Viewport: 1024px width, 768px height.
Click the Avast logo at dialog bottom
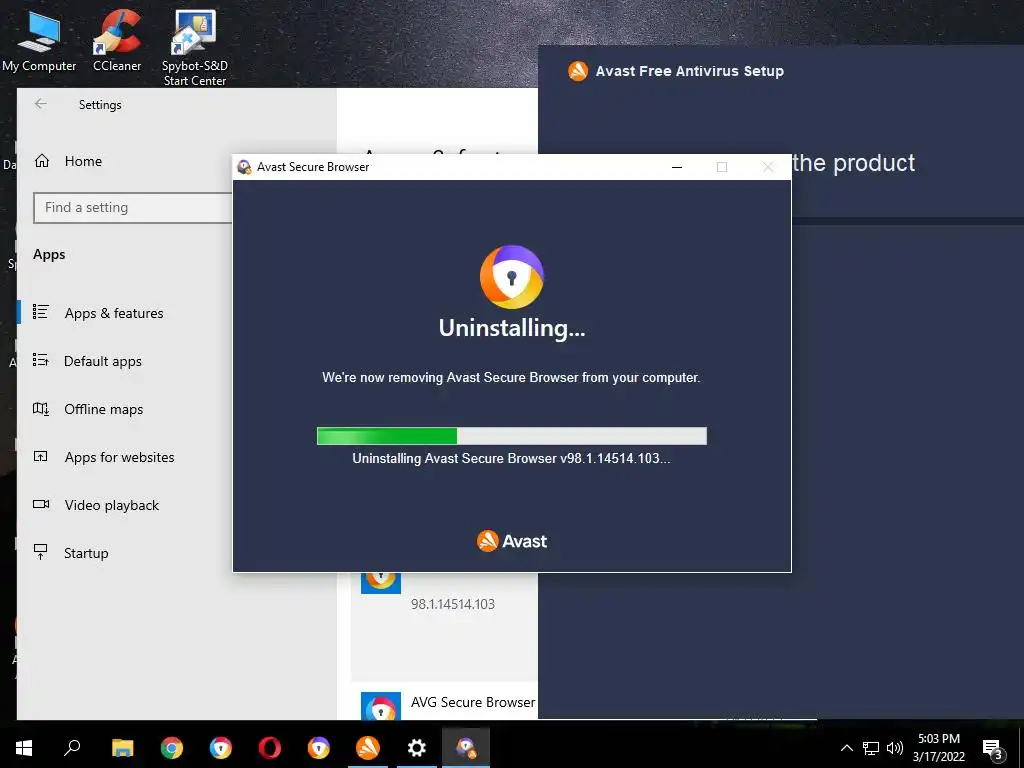511,541
